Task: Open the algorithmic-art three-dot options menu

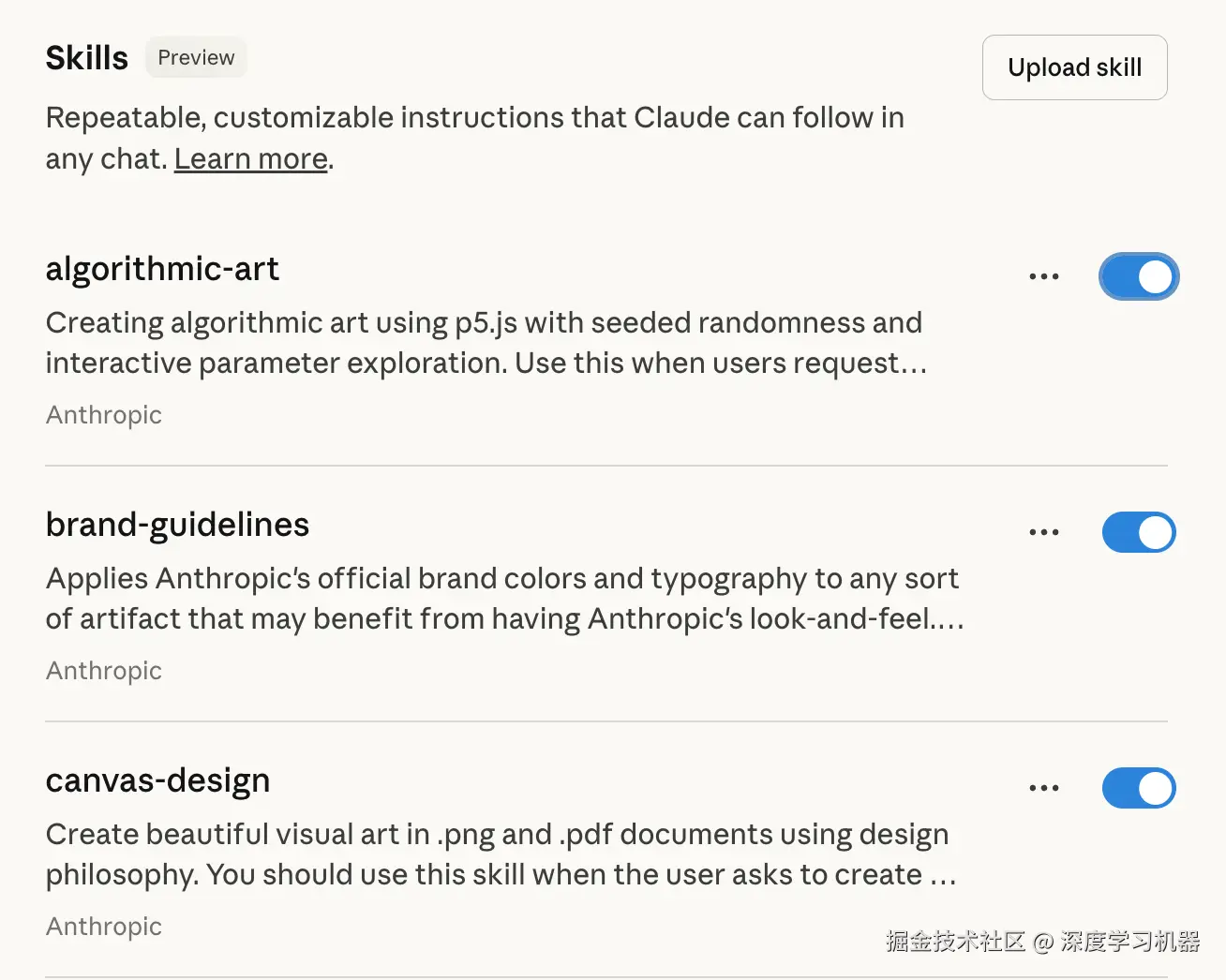Action: pos(1043,276)
